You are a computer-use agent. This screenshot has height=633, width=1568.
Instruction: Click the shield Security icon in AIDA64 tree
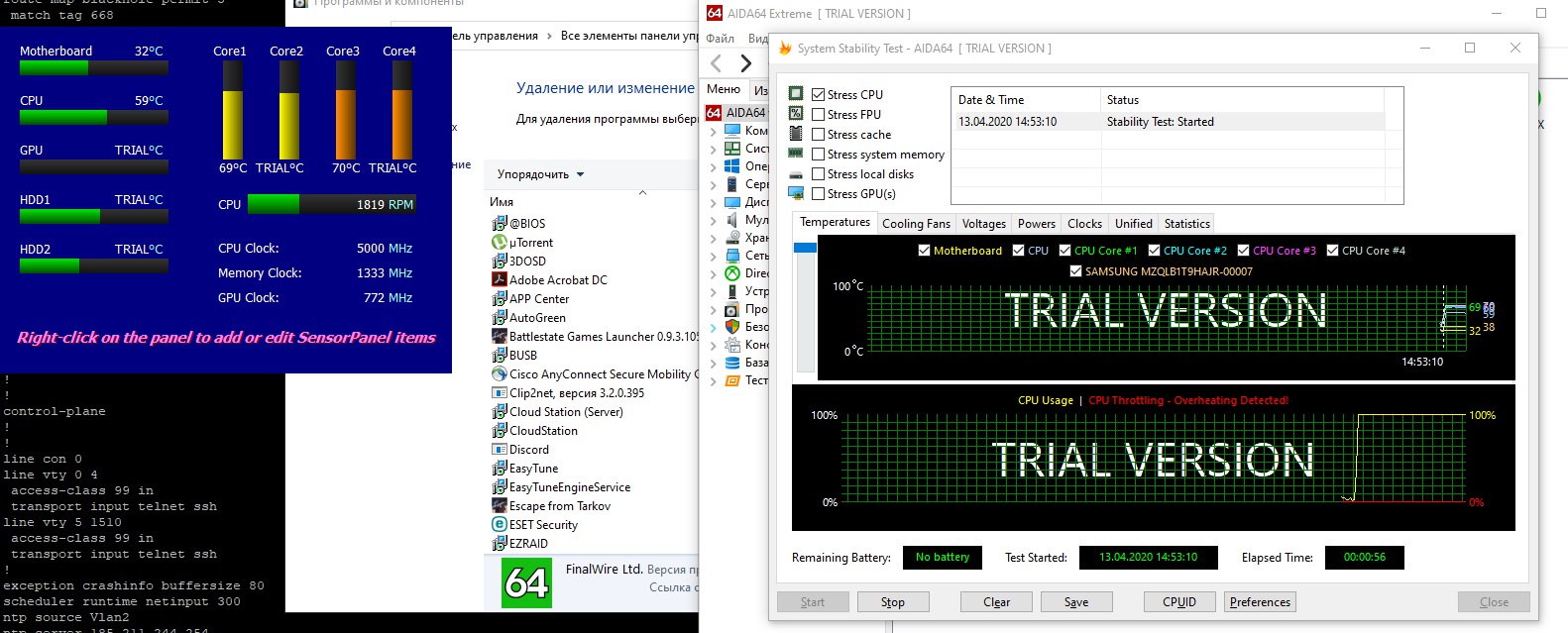coord(732,326)
